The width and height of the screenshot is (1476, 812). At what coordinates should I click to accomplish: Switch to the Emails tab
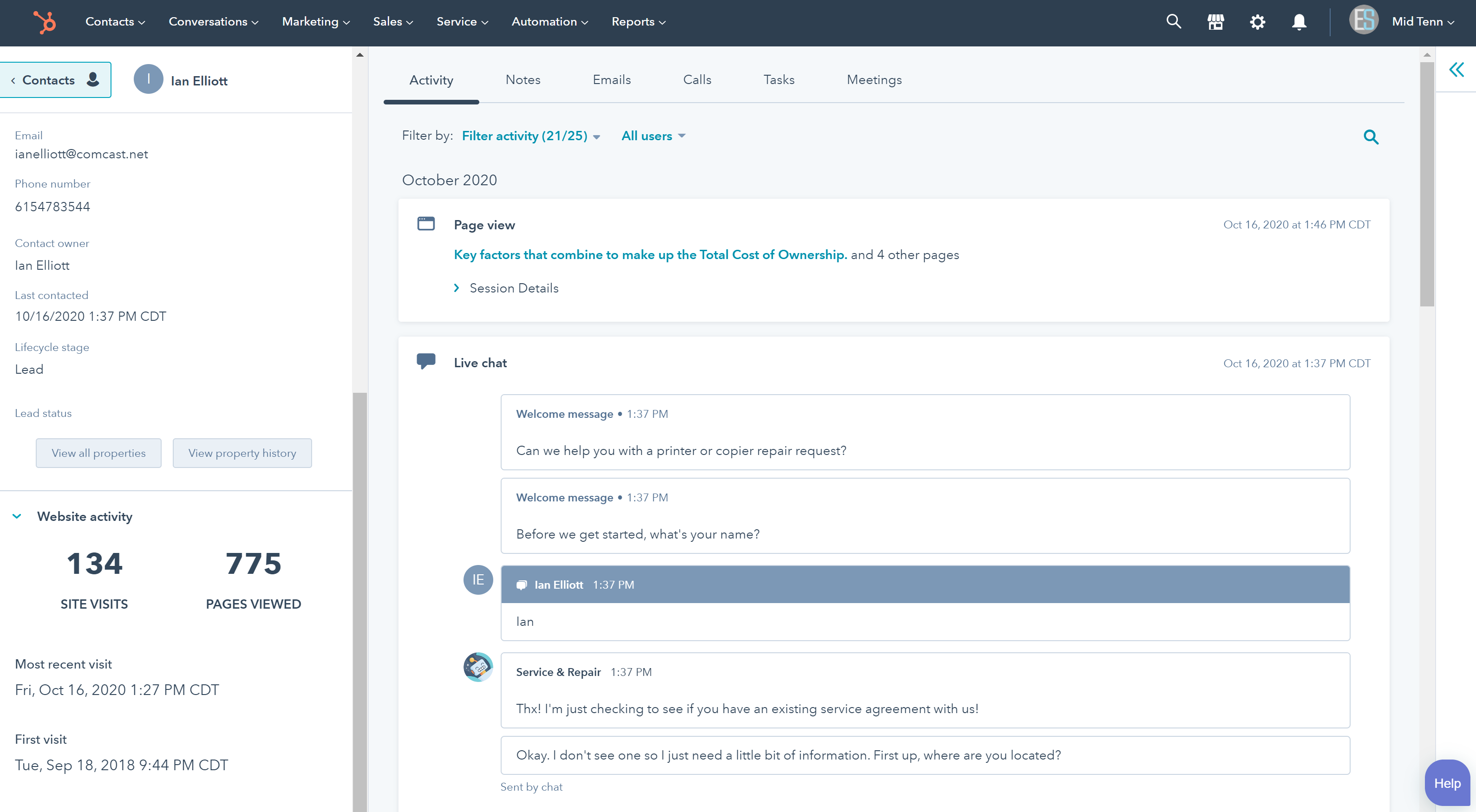pos(611,79)
